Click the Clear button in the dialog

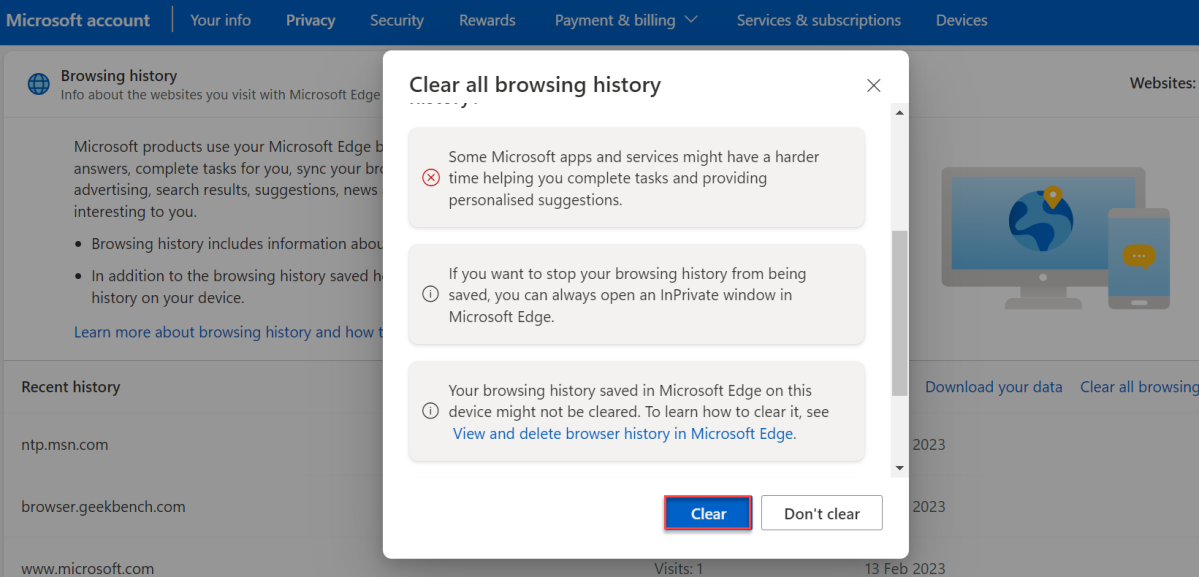pyautogui.click(x=708, y=513)
